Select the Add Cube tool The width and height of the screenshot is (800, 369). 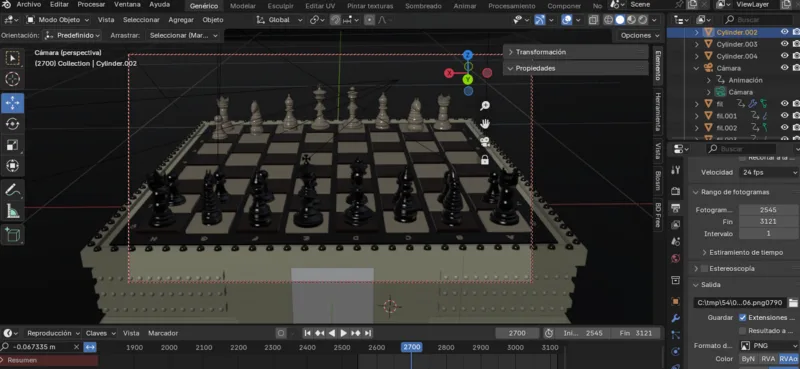12,235
